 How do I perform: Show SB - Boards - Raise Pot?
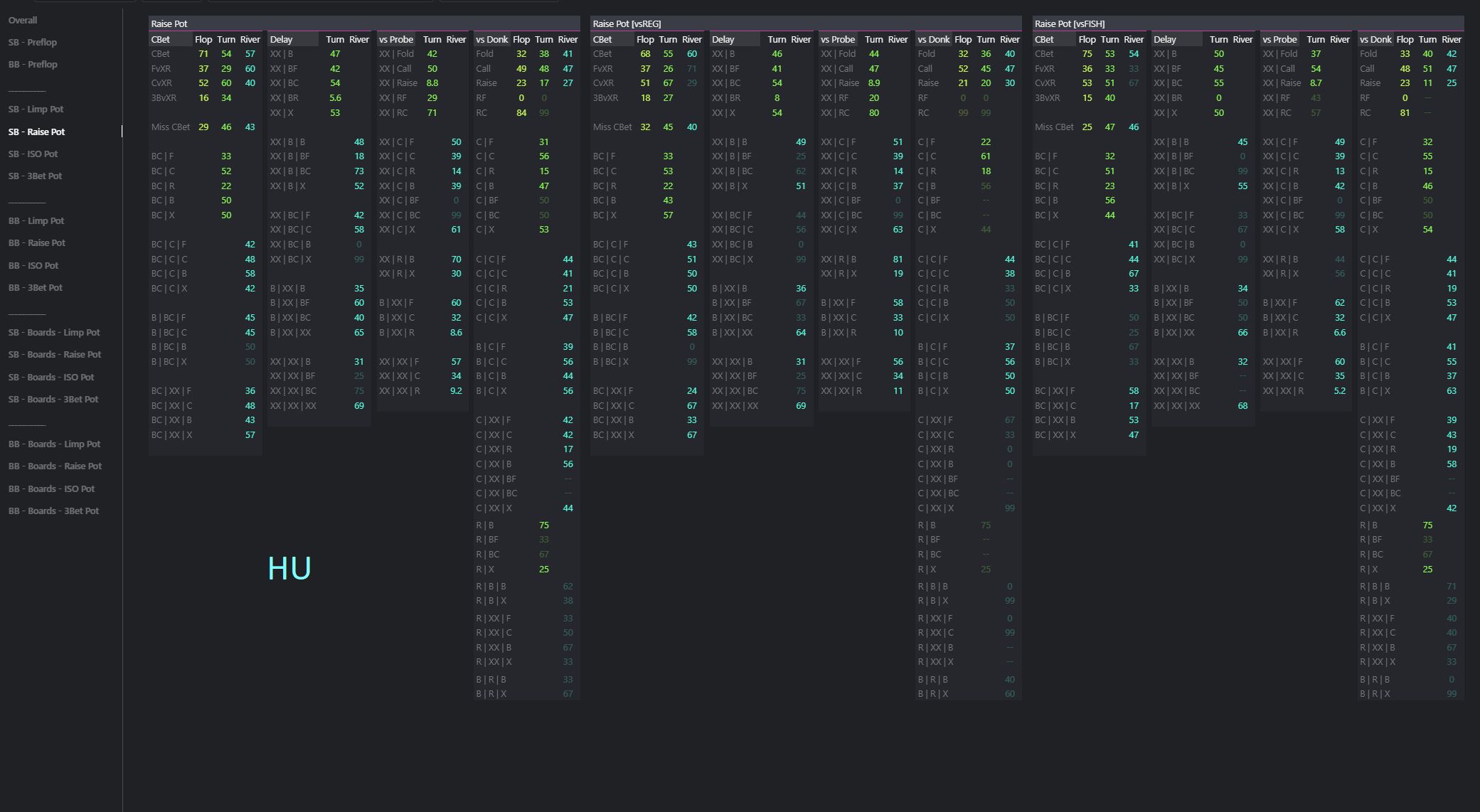55,354
